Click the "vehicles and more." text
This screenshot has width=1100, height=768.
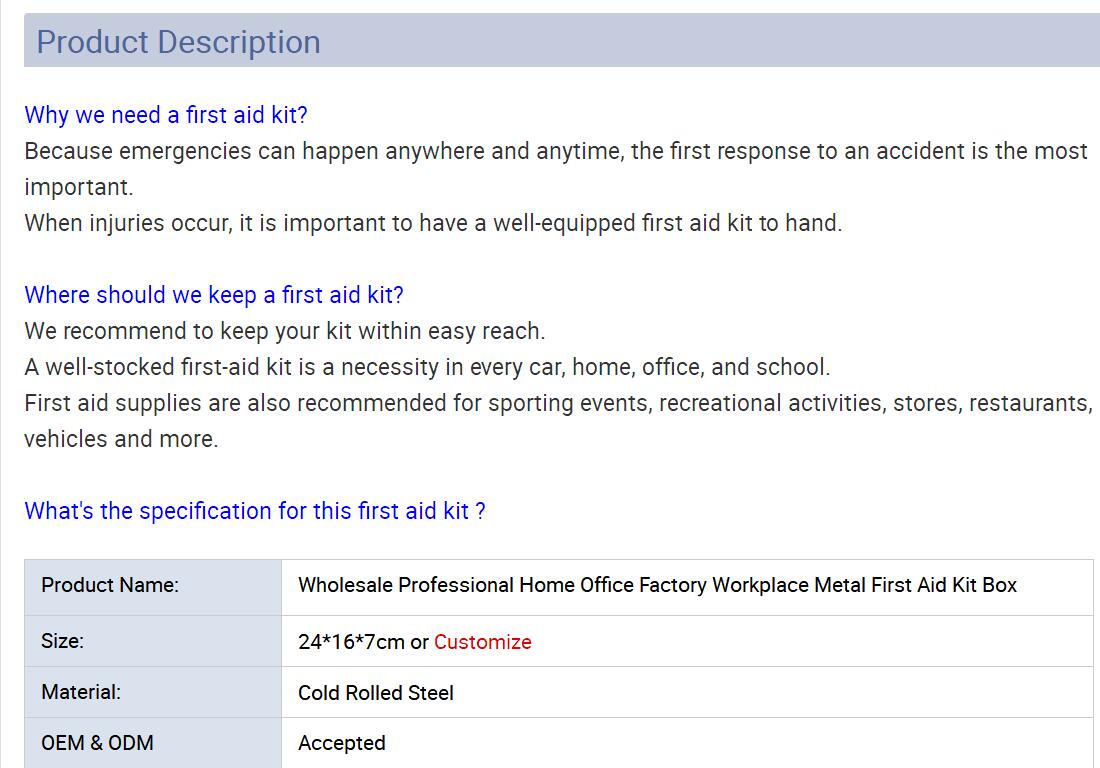click(121, 439)
